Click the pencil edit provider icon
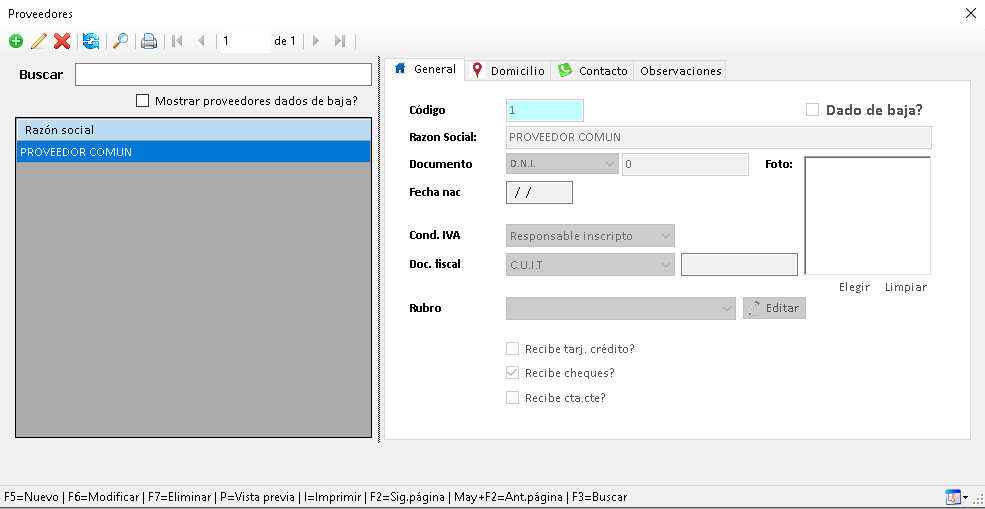 (38, 41)
